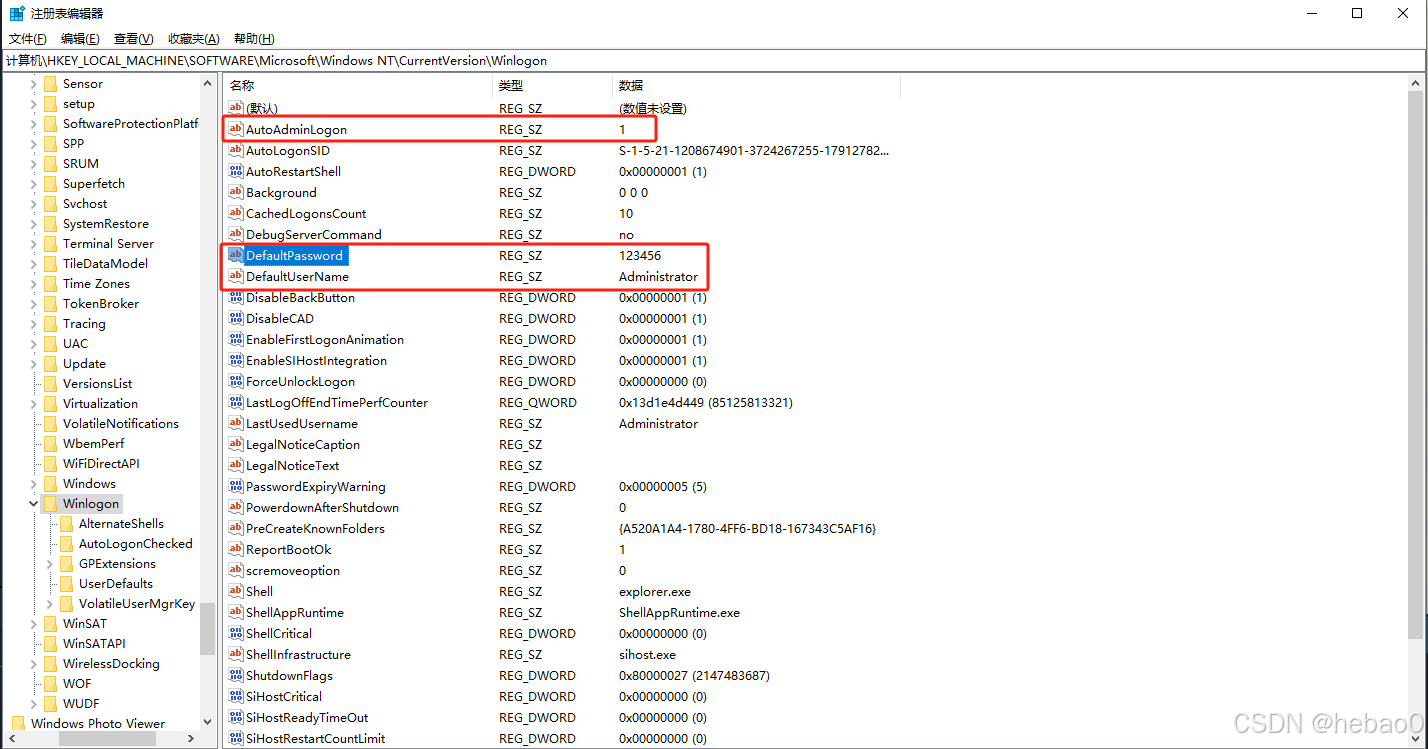Expand the Windows key node
The image size is (1428, 749).
coord(34,483)
